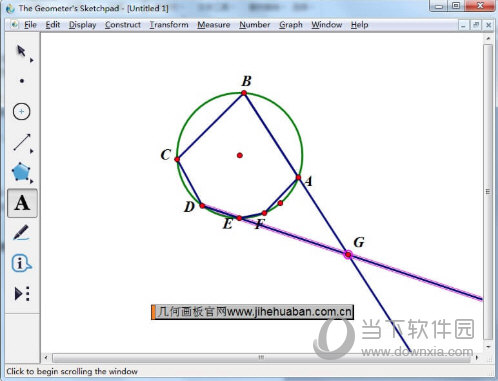Select the Information tool

21,263
